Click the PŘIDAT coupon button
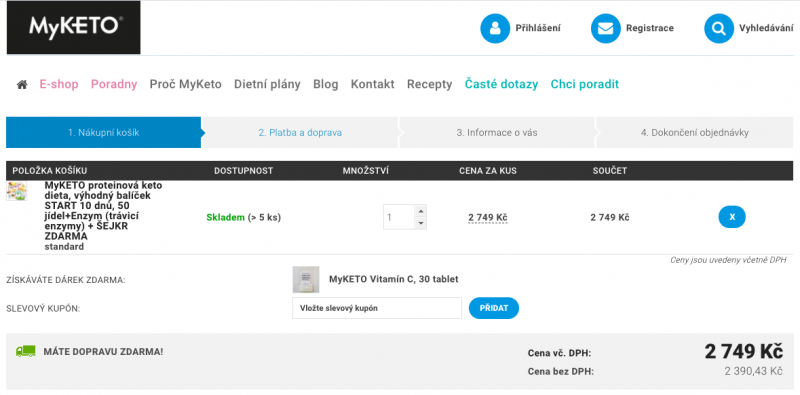Viewport: 800px width, 395px height. 493,308
